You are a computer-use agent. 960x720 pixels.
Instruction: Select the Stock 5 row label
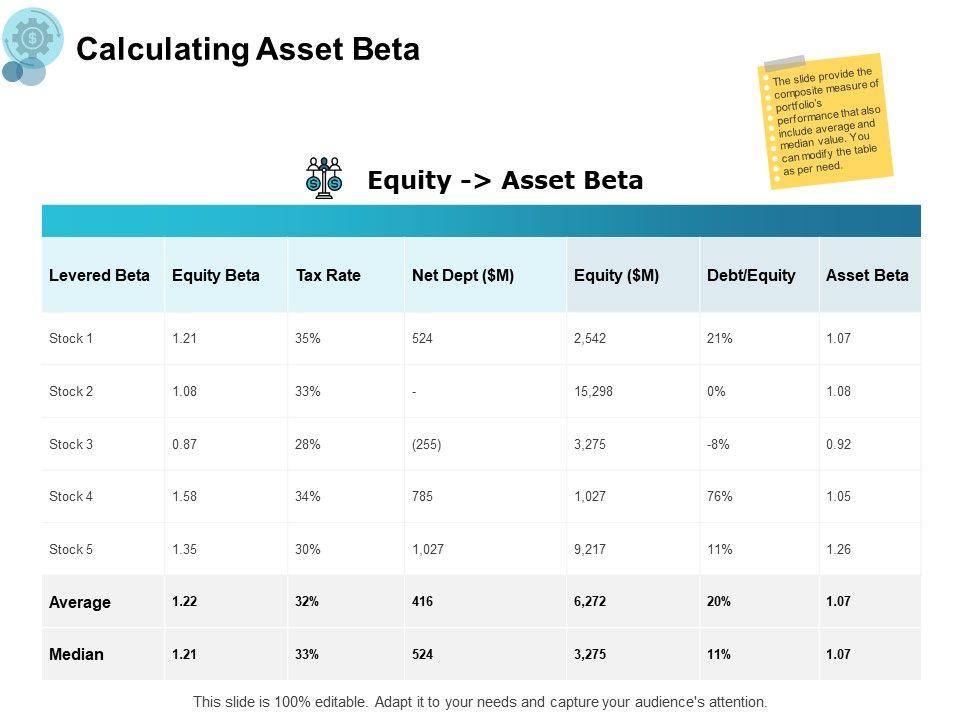(71, 549)
